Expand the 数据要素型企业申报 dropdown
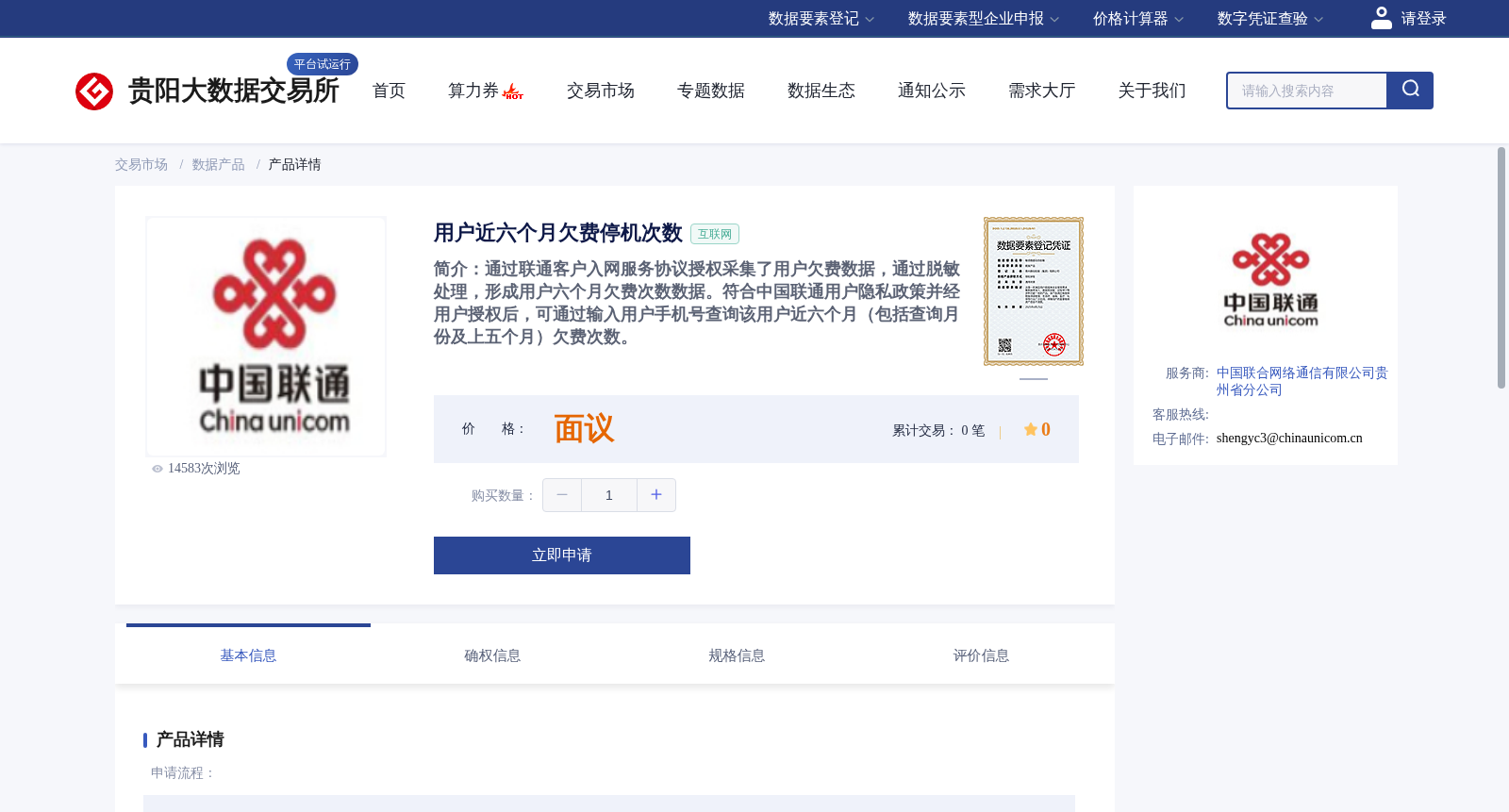Image resolution: width=1509 pixels, height=812 pixels. [984, 19]
